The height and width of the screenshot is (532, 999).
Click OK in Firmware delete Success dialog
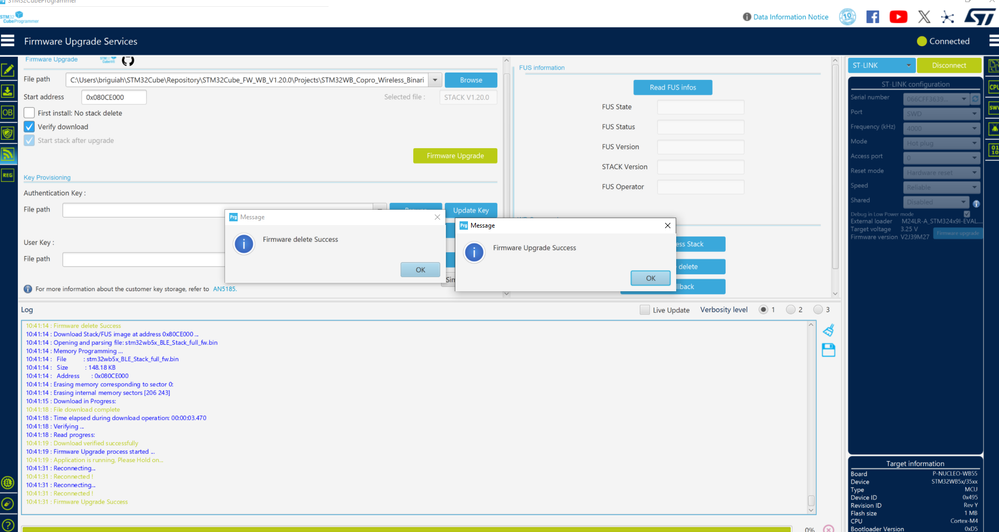tap(420, 270)
